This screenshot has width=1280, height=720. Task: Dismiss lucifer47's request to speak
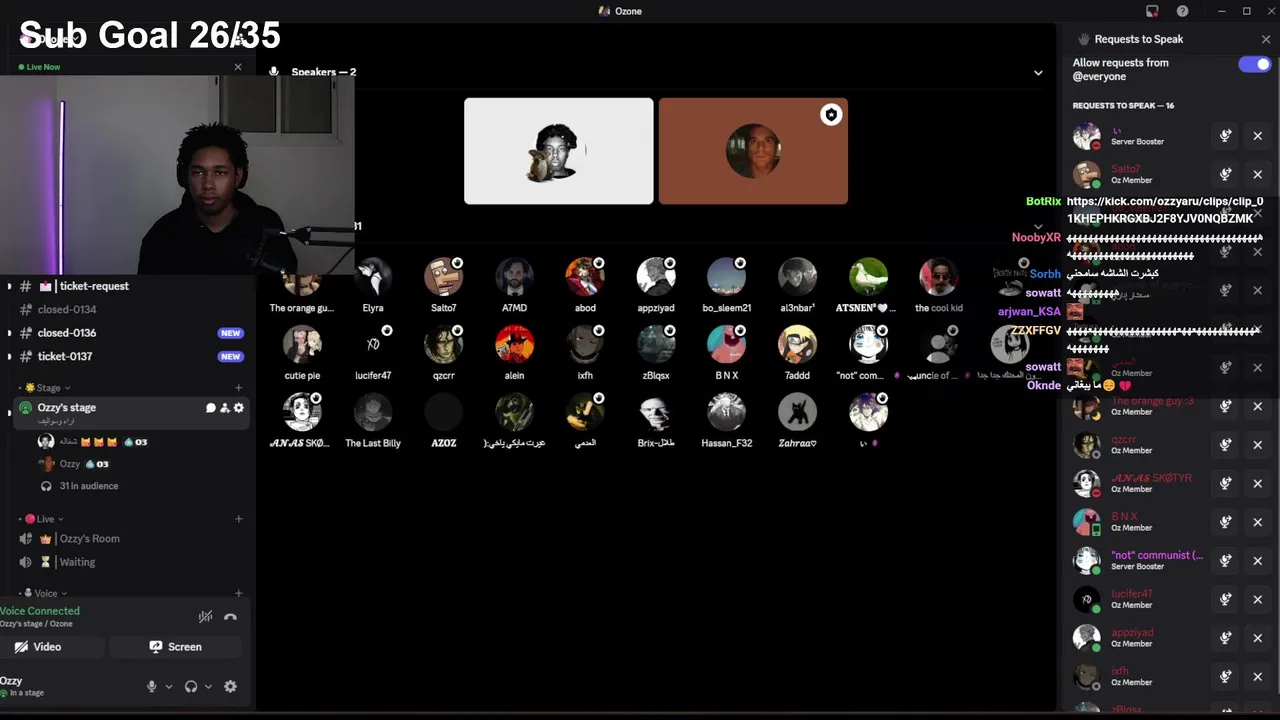tap(1258, 599)
